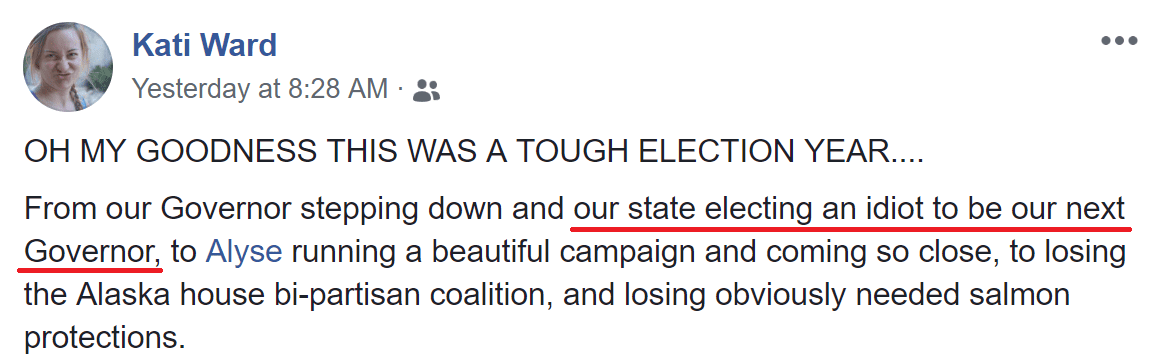
Task: Click the friends audience privacy icon
Action: point(426,91)
